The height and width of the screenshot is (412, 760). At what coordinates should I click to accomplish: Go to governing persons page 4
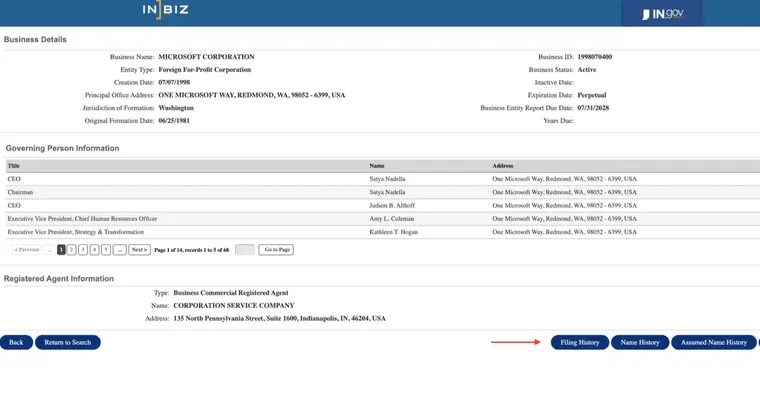(95, 250)
